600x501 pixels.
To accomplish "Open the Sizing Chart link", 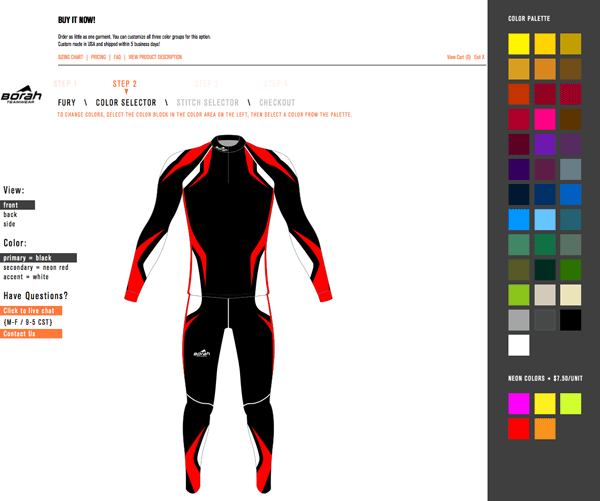I will point(71,57).
